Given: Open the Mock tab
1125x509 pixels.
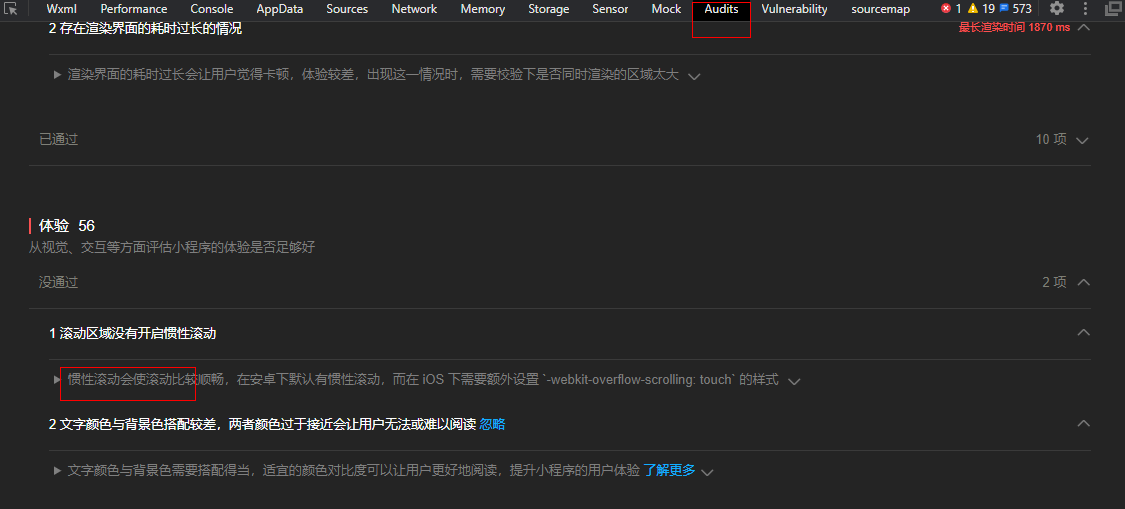Looking at the screenshot, I should (x=667, y=9).
